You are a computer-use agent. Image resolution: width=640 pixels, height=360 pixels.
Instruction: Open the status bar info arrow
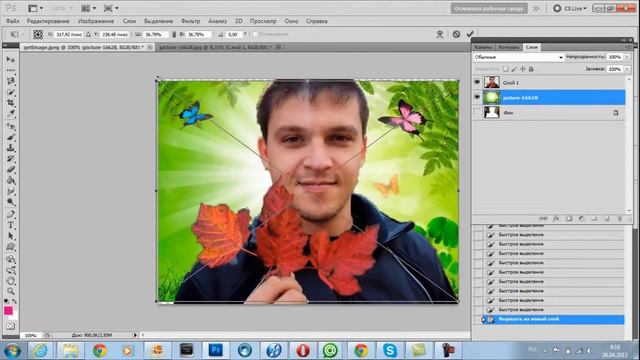pyautogui.click(x=135, y=335)
